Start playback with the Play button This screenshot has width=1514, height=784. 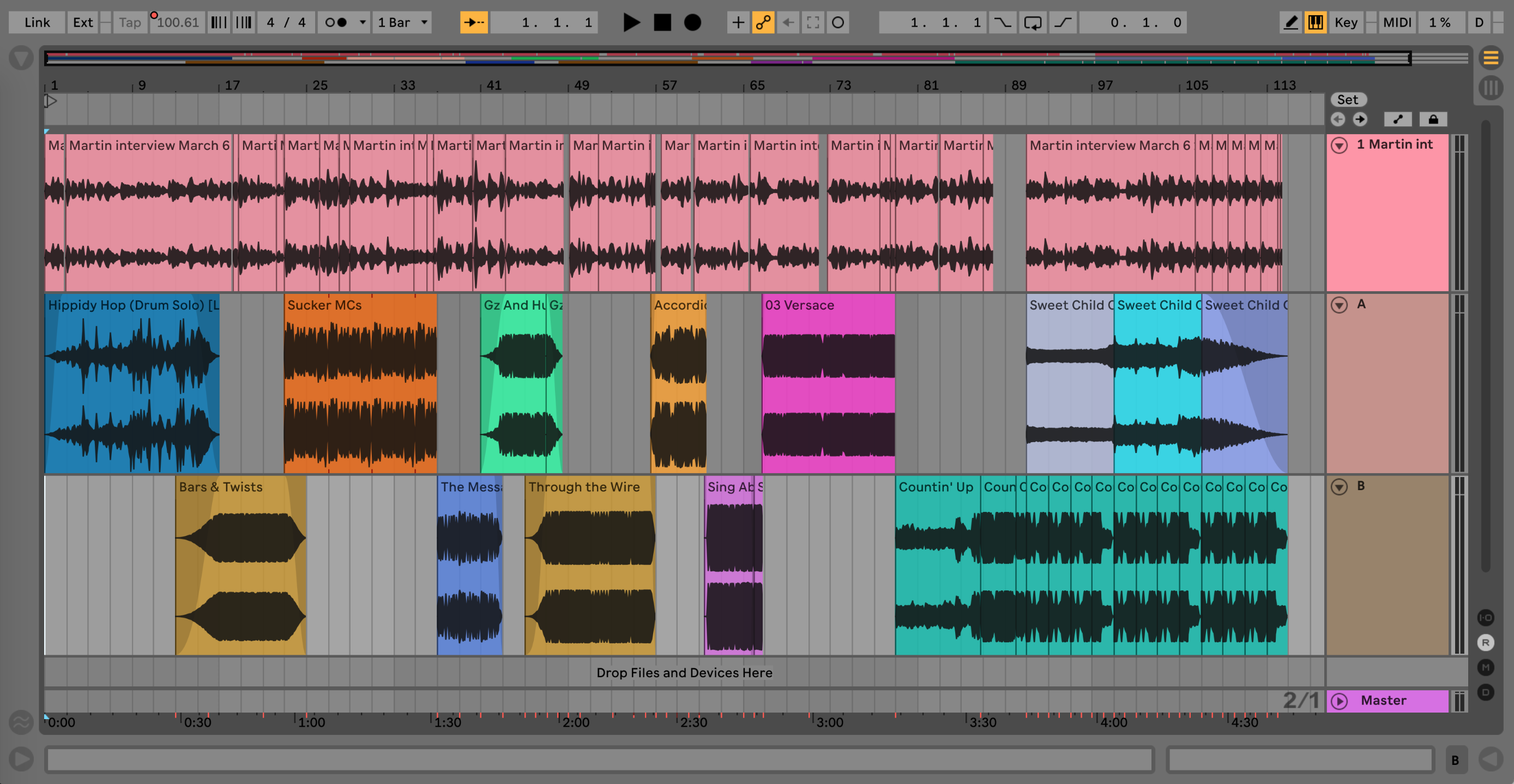tap(631, 22)
